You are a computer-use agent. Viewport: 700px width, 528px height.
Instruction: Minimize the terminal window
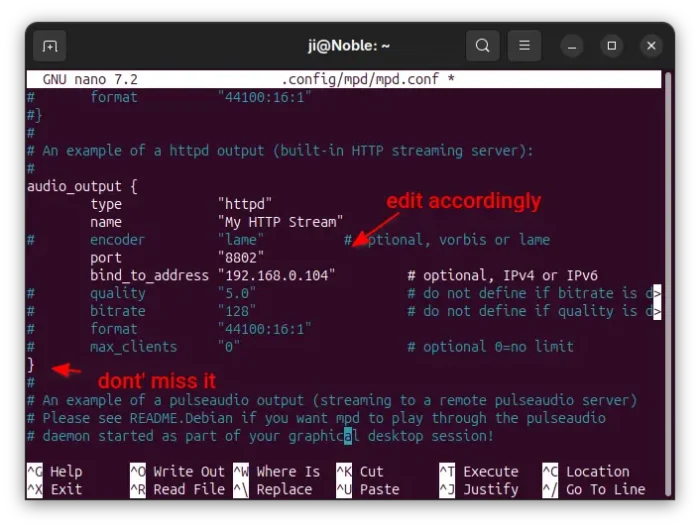(x=572, y=46)
